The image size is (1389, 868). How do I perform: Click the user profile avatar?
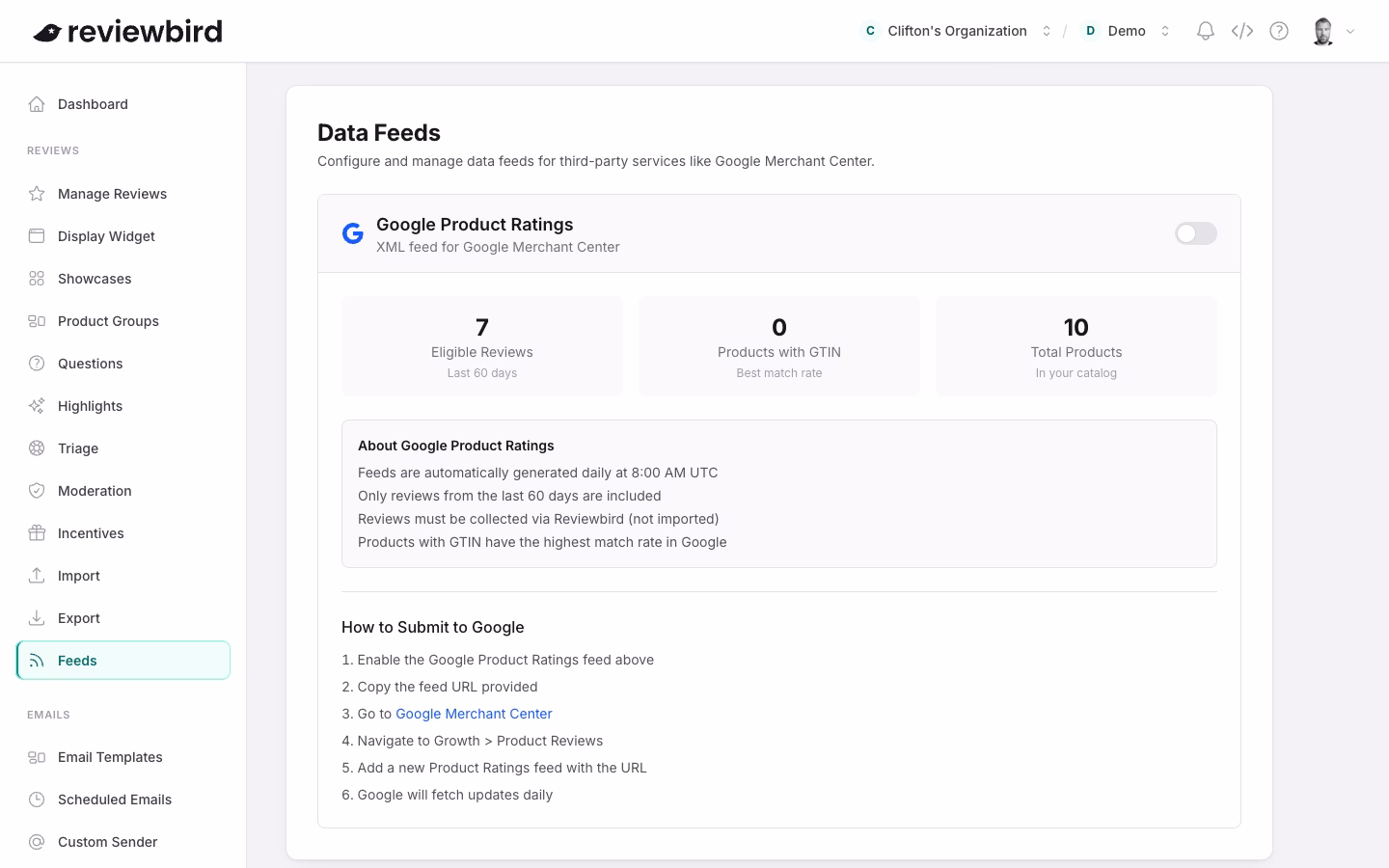pos(1322,31)
